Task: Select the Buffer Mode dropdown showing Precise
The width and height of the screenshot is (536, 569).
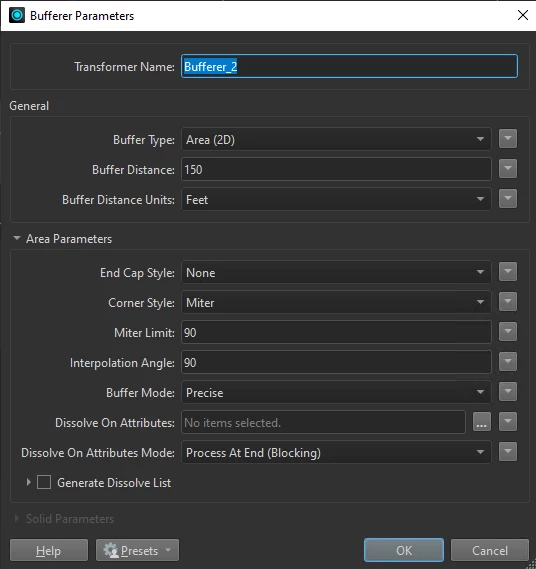Action: (336, 392)
